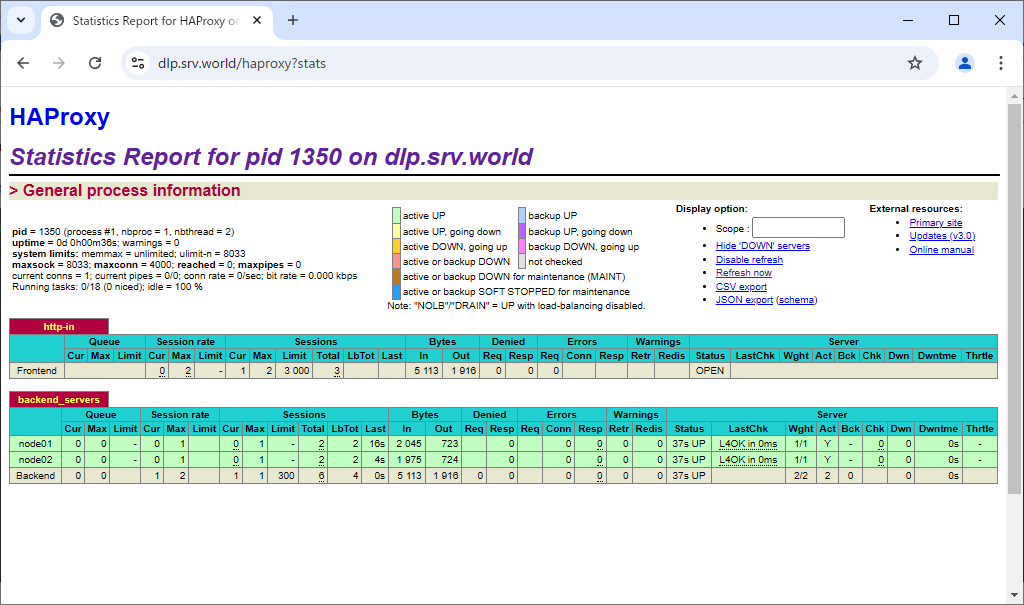Click the active UP color swatch

coord(396,216)
